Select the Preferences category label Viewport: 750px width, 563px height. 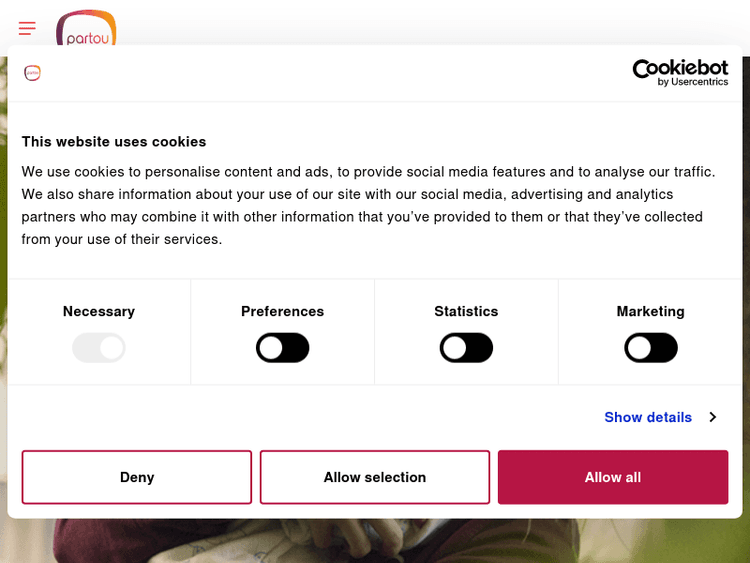pos(283,311)
